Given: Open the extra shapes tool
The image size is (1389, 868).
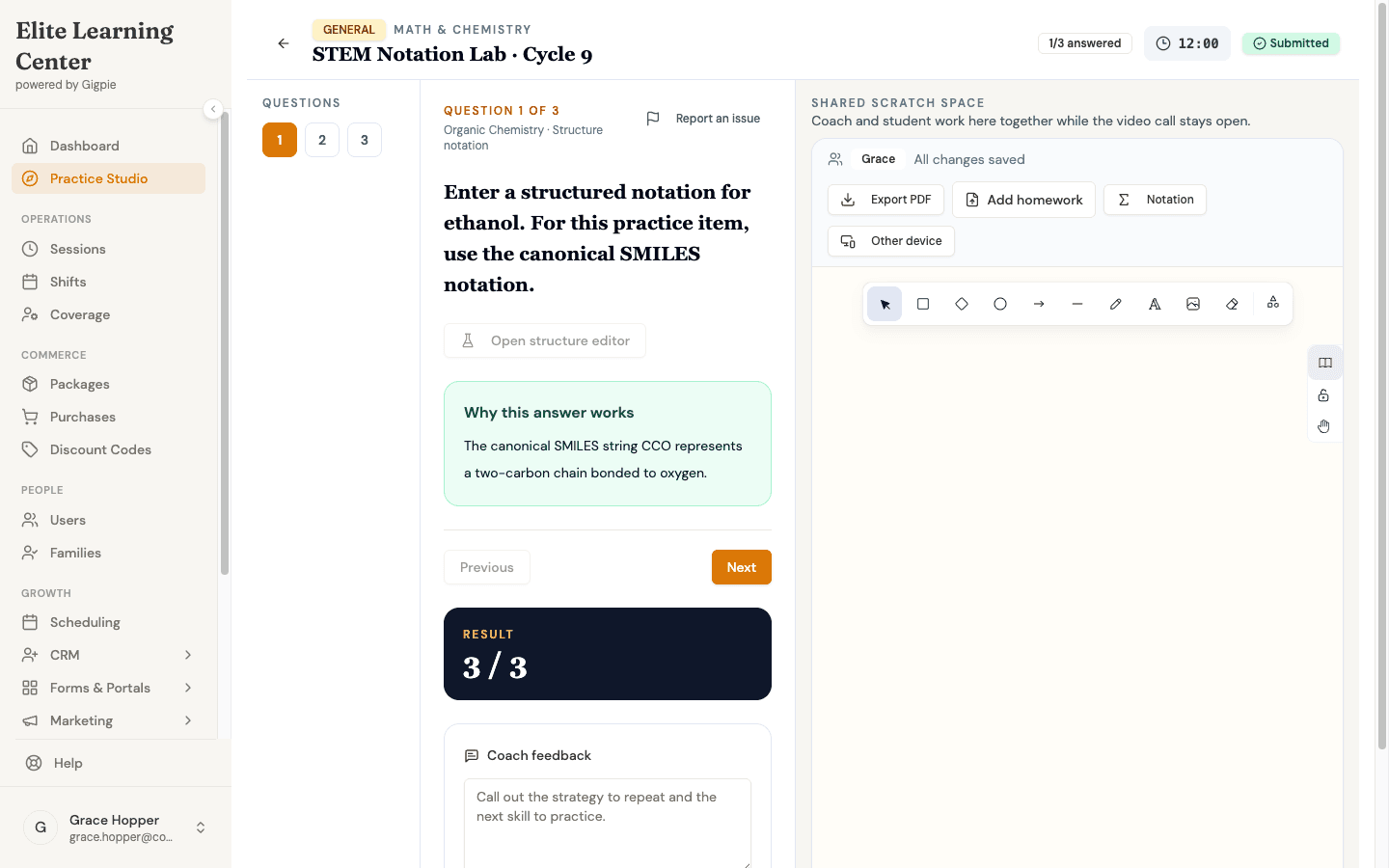Looking at the screenshot, I should [x=1273, y=303].
